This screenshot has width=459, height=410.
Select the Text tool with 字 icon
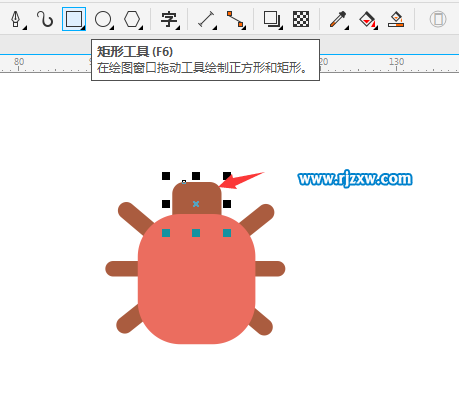[169, 19]
